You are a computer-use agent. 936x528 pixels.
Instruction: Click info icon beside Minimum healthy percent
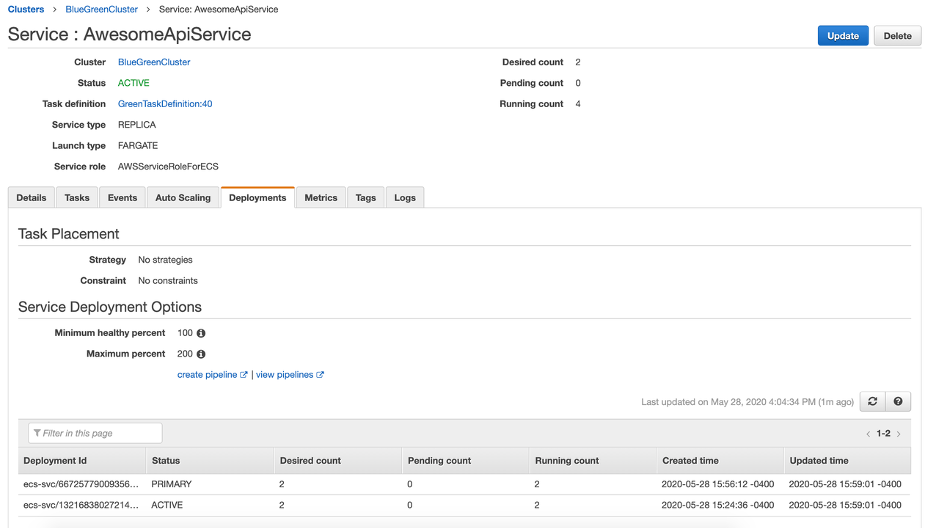tap(201, 333)
